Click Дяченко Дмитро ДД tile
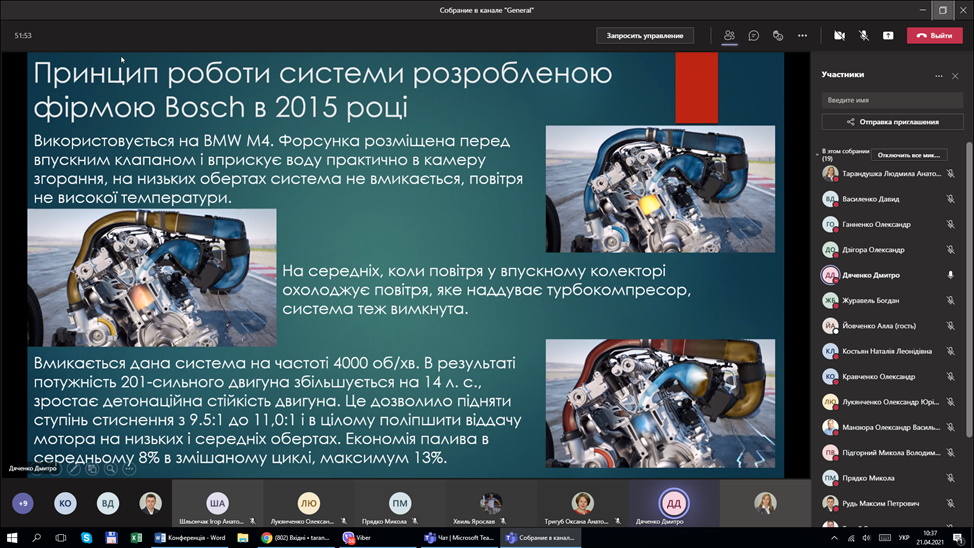The width and height of the screenshot is (974, 548). tap(673, 503)
